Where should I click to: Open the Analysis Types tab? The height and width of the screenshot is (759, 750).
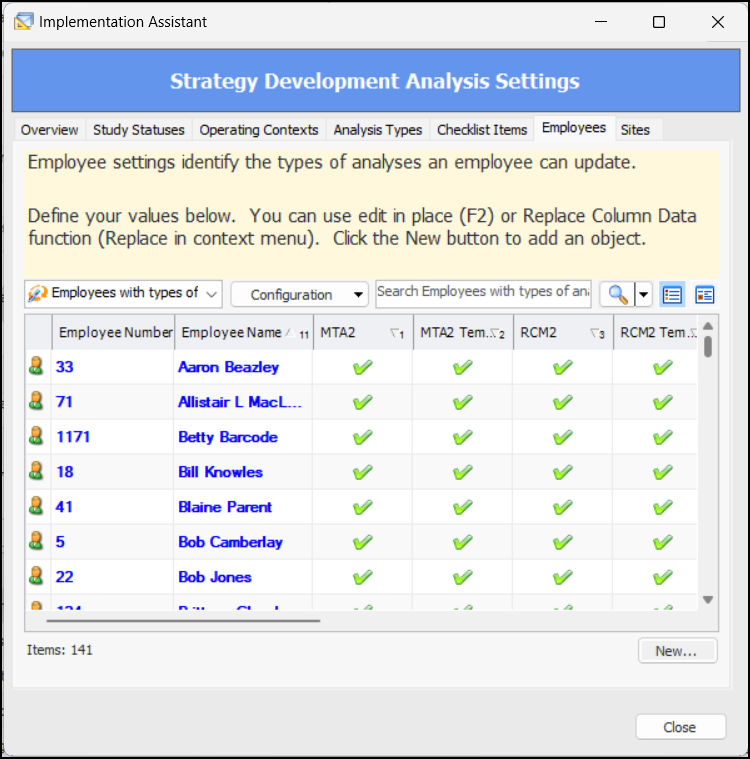[378, 130]
